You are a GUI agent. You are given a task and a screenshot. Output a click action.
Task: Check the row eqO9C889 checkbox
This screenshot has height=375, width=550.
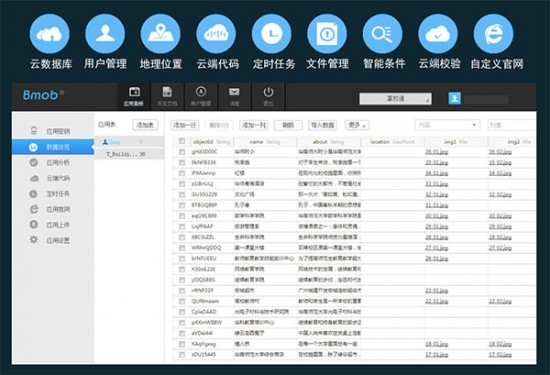pos(182,216)
